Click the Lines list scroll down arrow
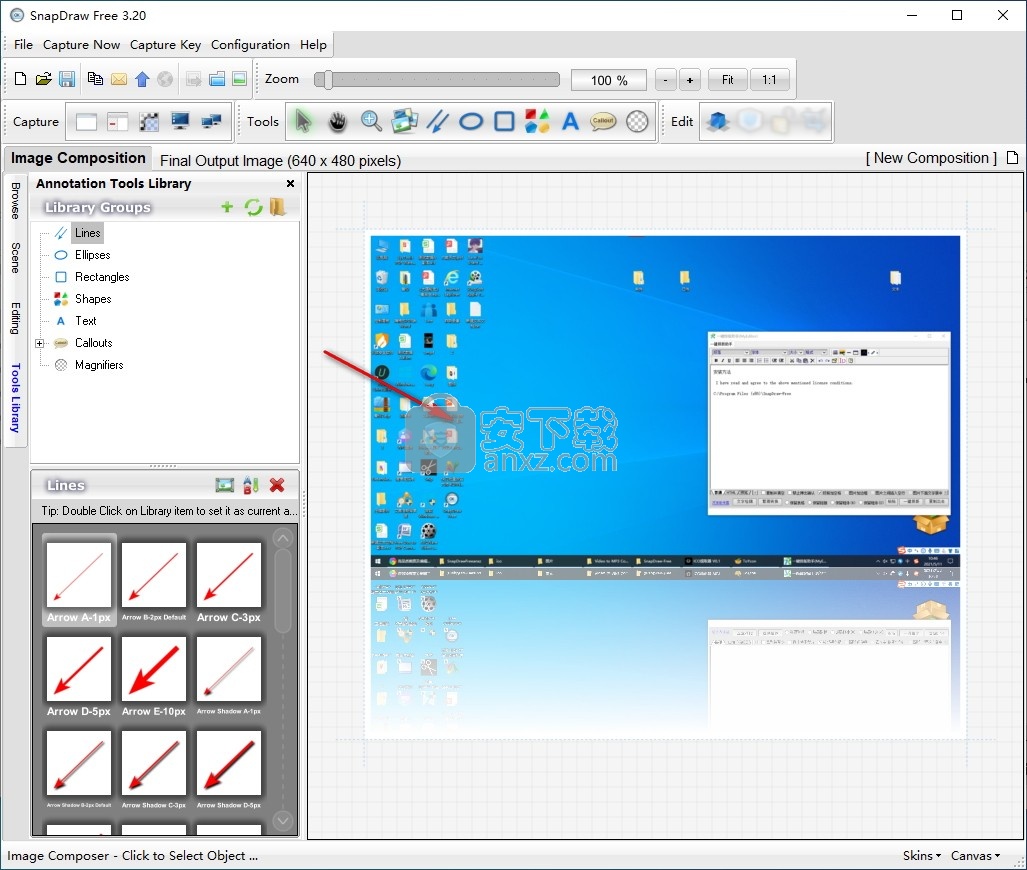The height and width of the screenshot is (870, 1027). pos(283,820)
